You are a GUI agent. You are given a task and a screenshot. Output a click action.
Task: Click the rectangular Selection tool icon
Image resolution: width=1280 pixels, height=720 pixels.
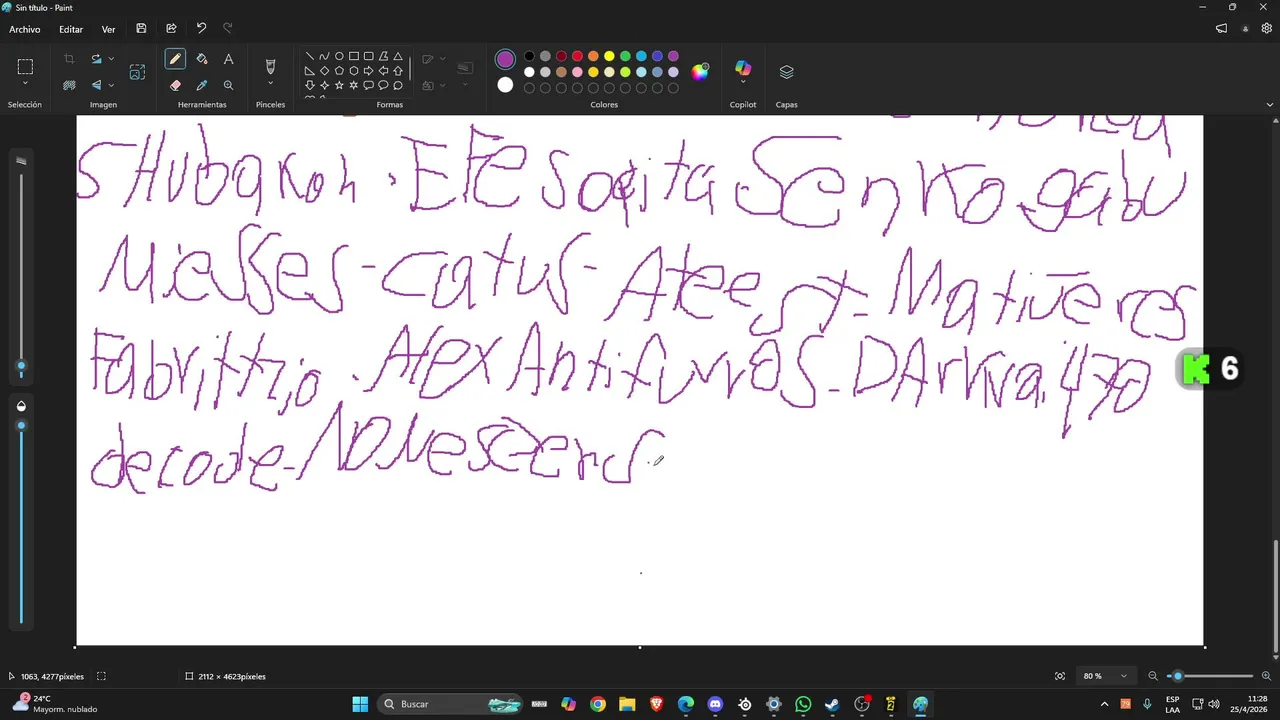coord(25,67)
